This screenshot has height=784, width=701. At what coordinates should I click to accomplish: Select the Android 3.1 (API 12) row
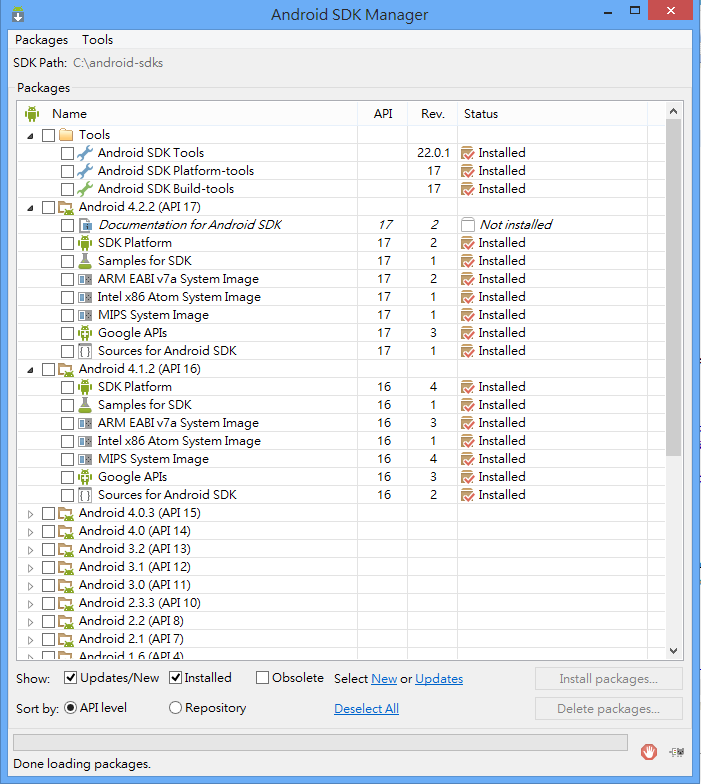(341, 567)
